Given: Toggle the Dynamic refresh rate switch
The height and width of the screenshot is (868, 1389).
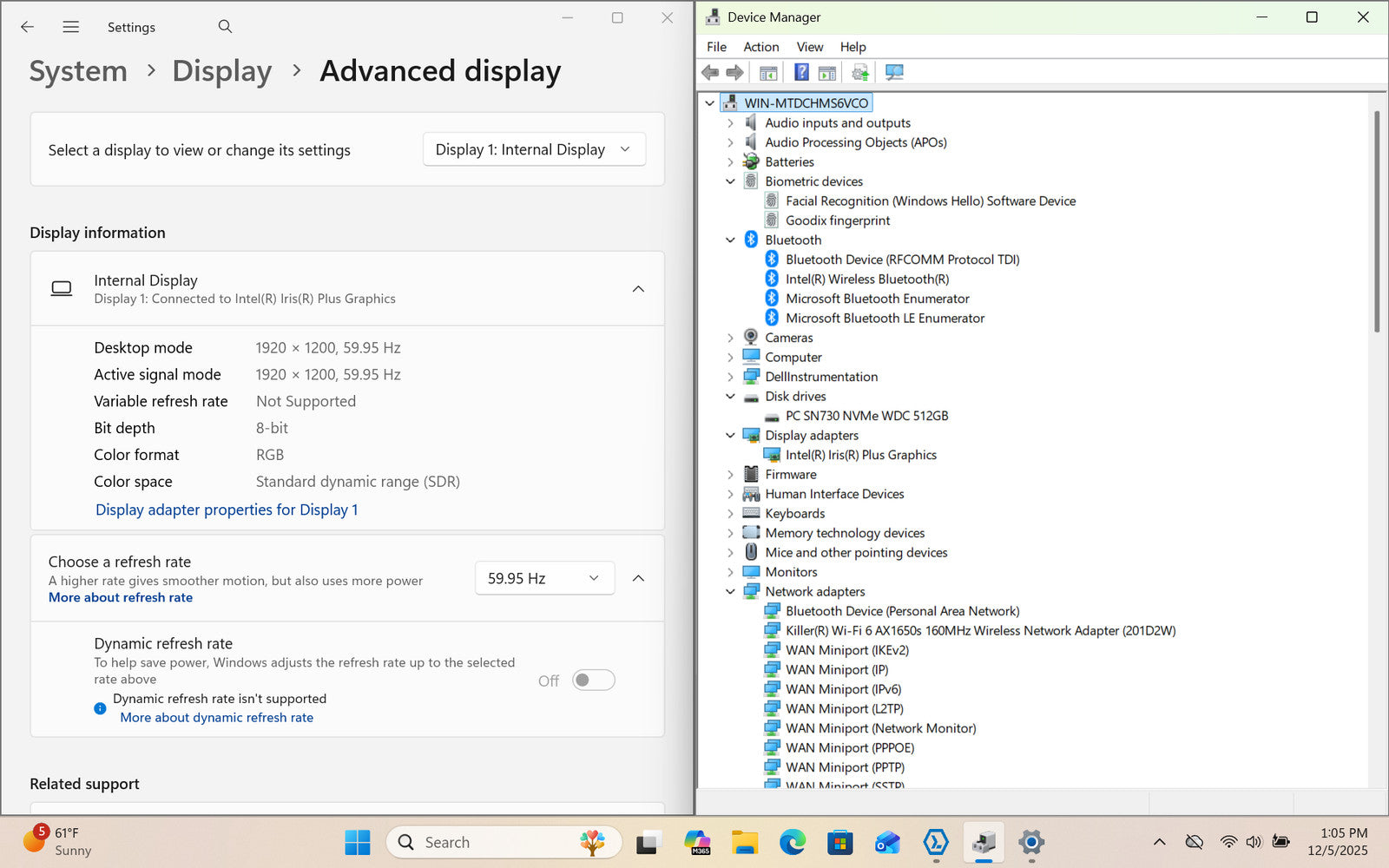Looking at the screenshot, I should (x=594, y=681).
